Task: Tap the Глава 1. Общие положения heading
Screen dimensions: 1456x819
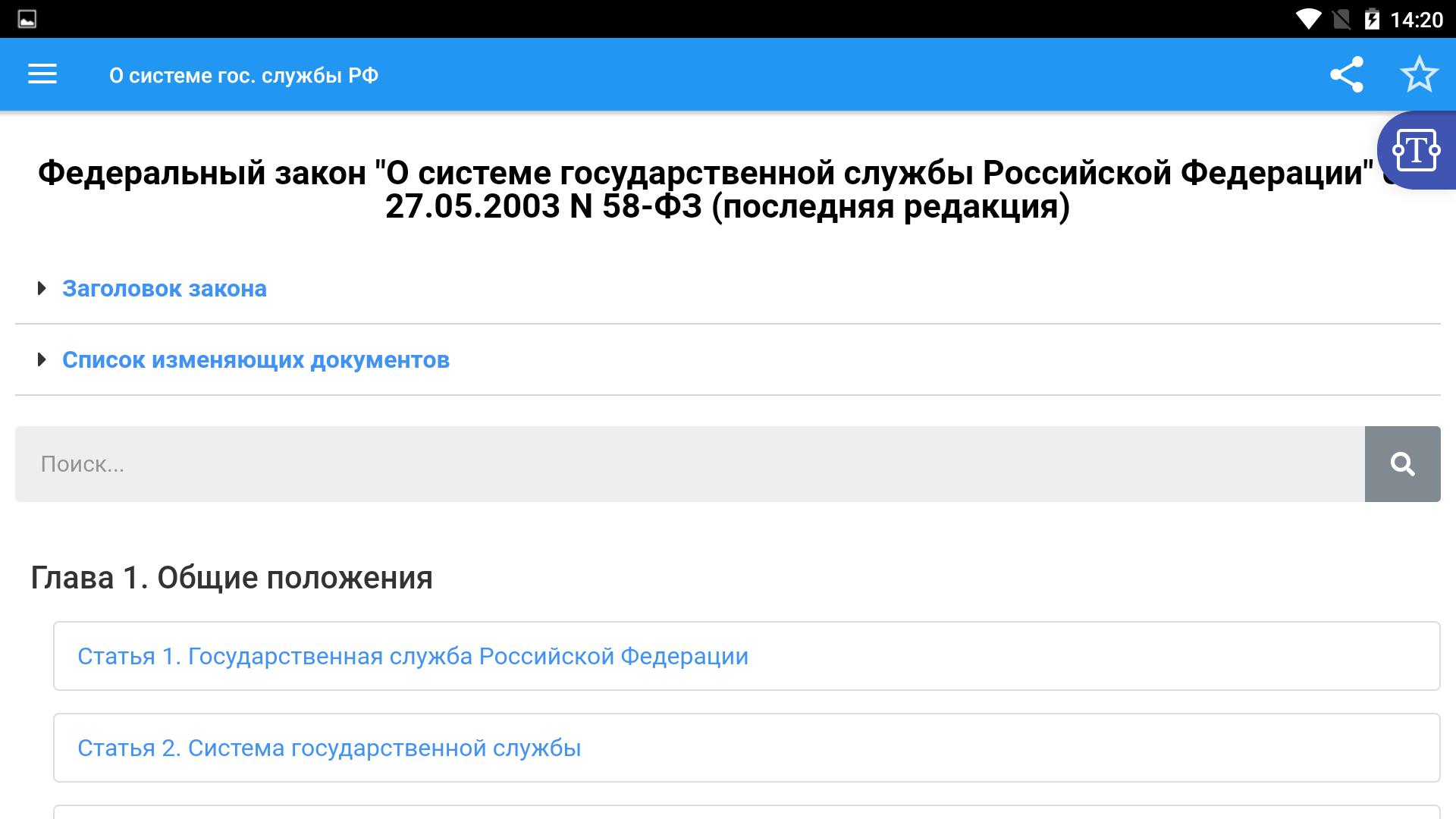Action: 231,578
